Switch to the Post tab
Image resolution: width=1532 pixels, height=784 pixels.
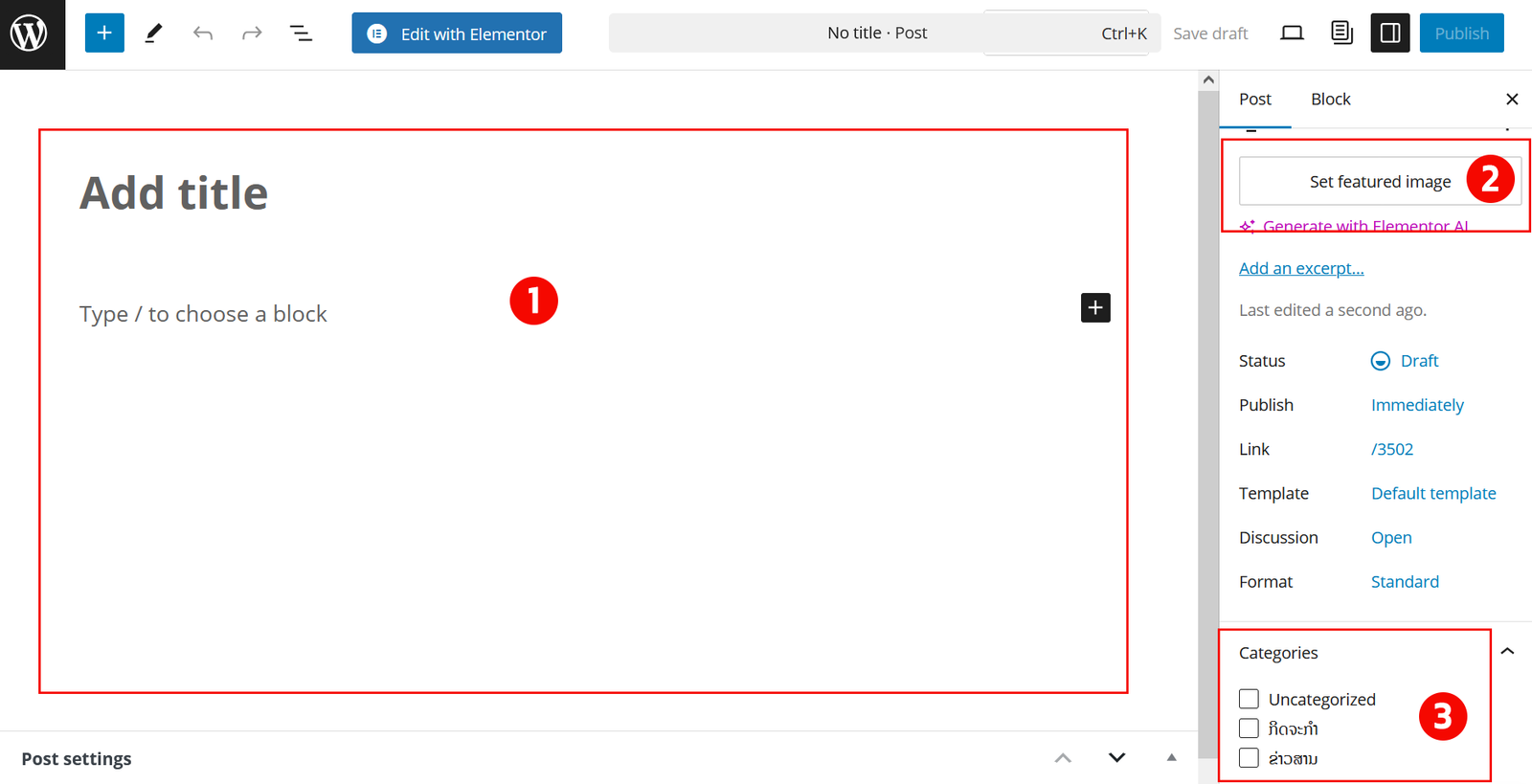(1254, 100)
